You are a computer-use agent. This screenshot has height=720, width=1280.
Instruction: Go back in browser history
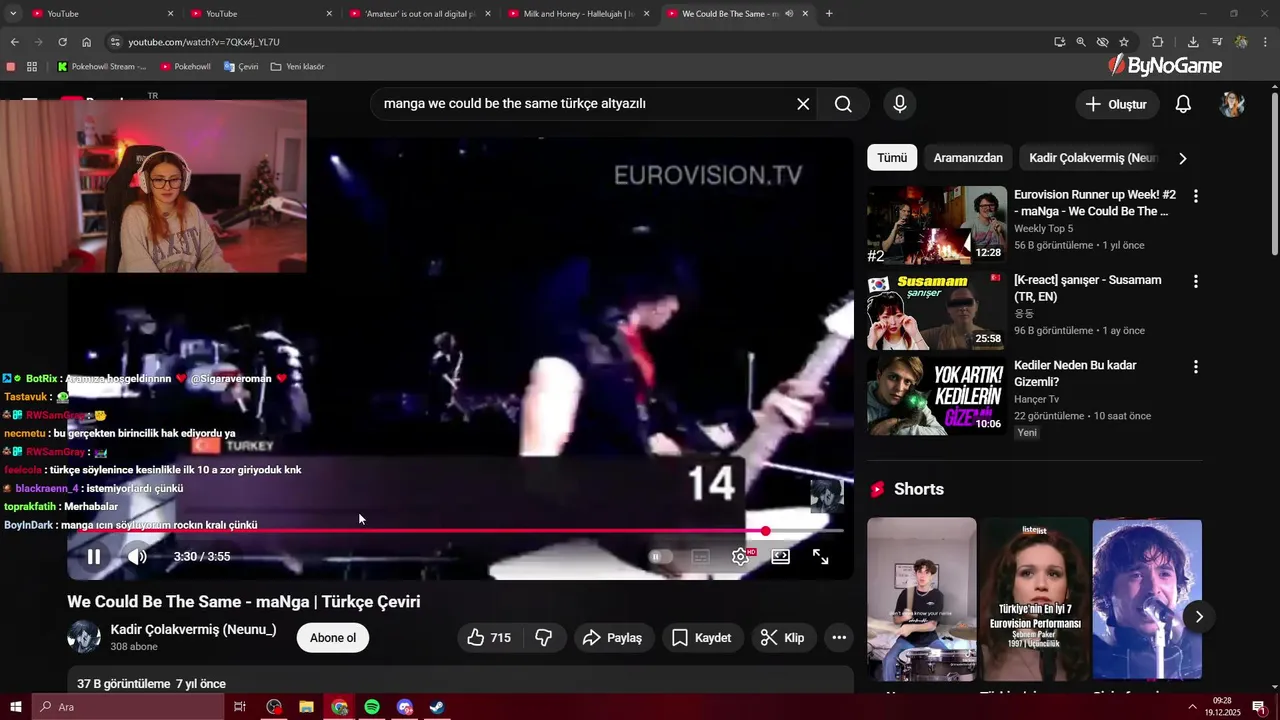[14, 42]
